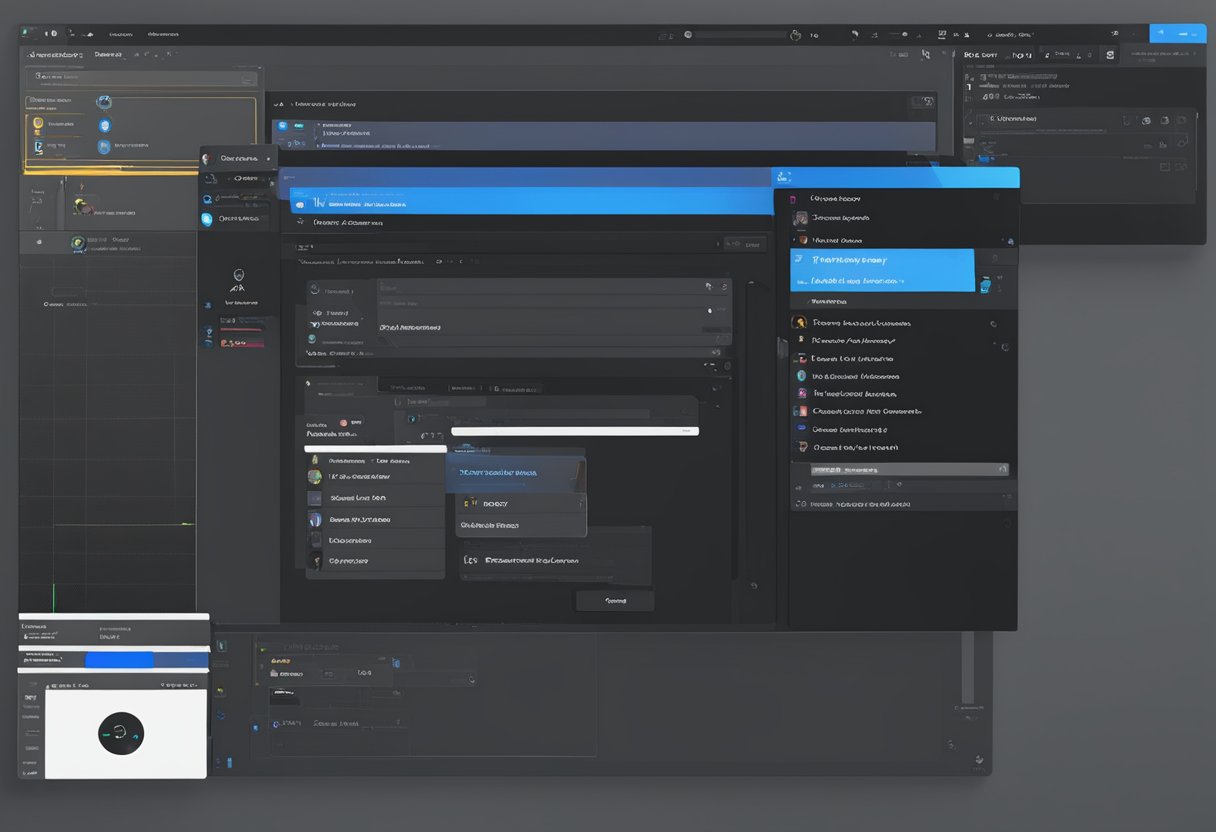Click the cyan round icon in the narrow sidebar
This screenshot has width=1216, height=832.
pos(207,219)
